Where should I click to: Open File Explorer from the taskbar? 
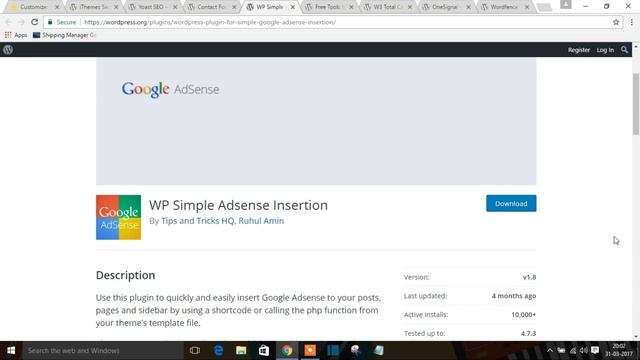[x=241, y=350]
